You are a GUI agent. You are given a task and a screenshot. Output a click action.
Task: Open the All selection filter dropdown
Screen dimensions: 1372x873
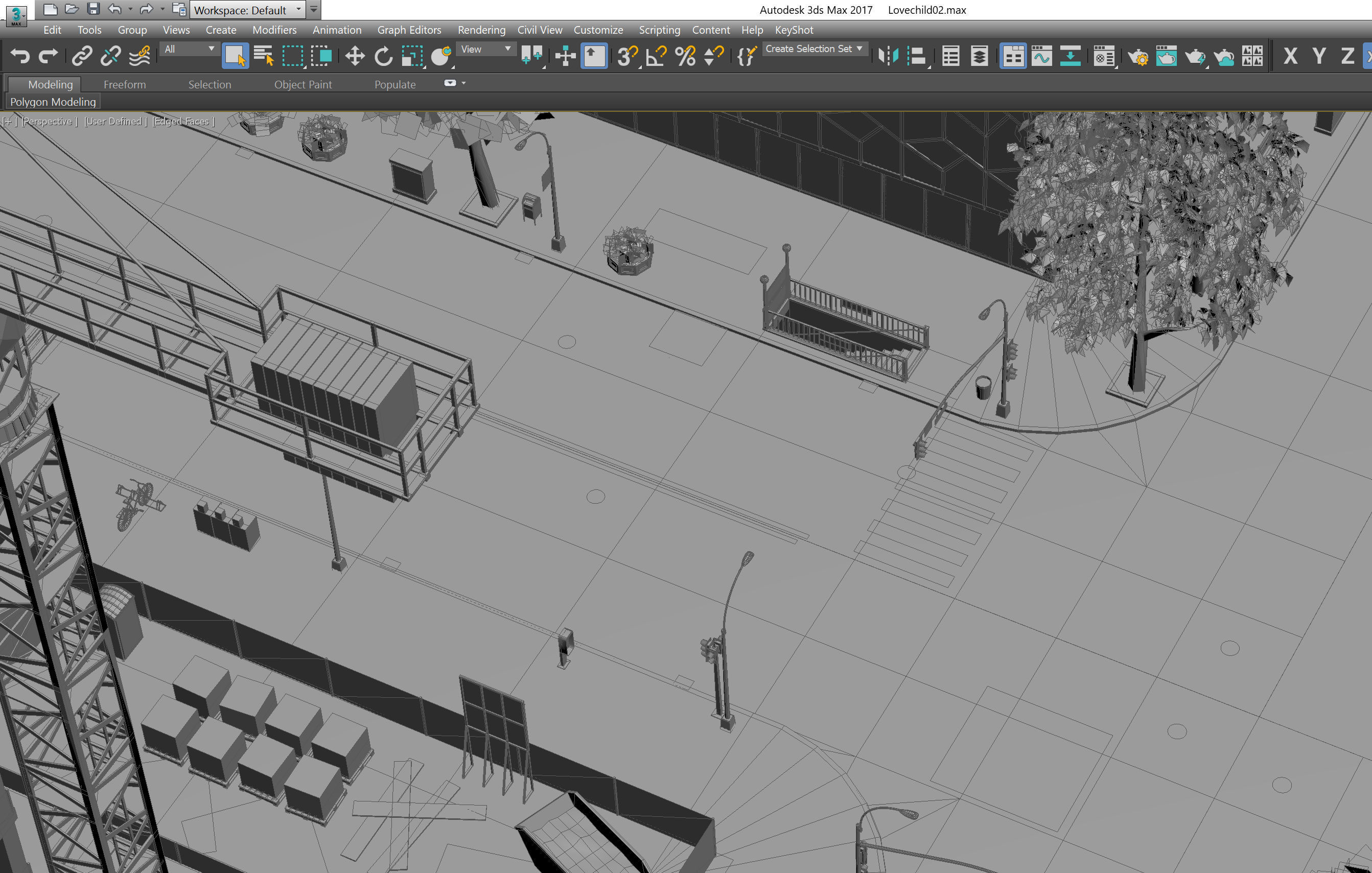pyautogui.click(x=189, y=50)
